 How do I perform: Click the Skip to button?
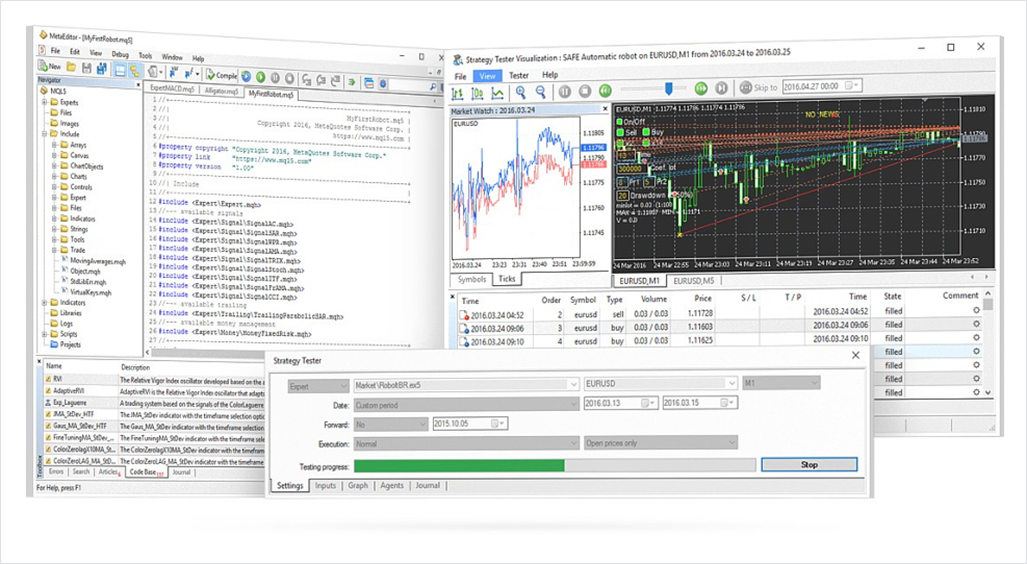(x=758, y=87)
